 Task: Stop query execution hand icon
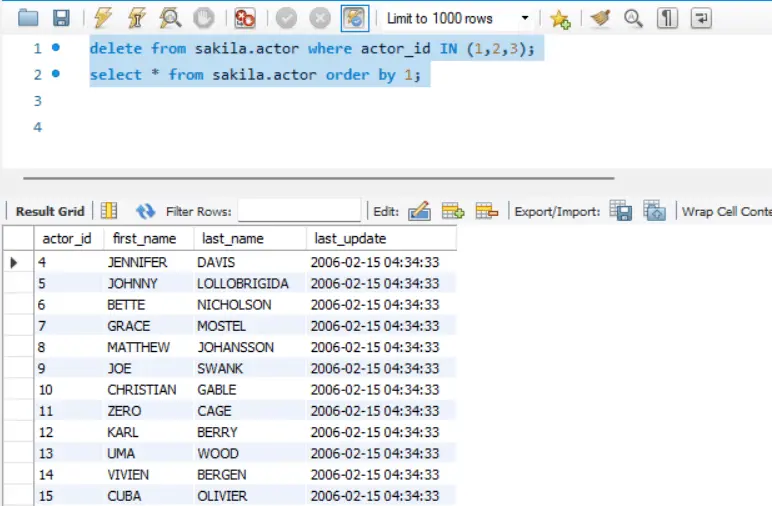click(x=203, y=18)
